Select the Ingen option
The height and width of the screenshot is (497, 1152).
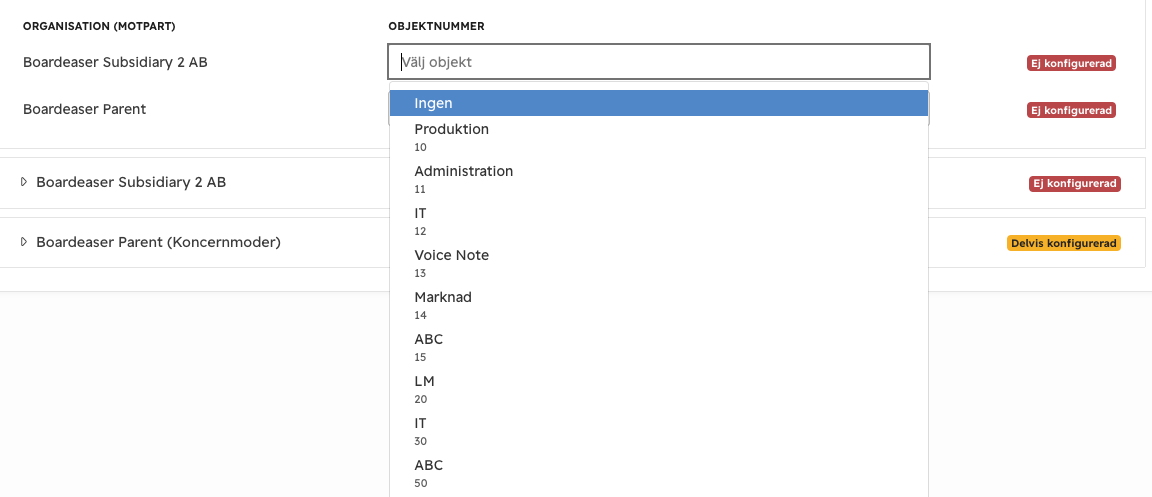[659, 103]
